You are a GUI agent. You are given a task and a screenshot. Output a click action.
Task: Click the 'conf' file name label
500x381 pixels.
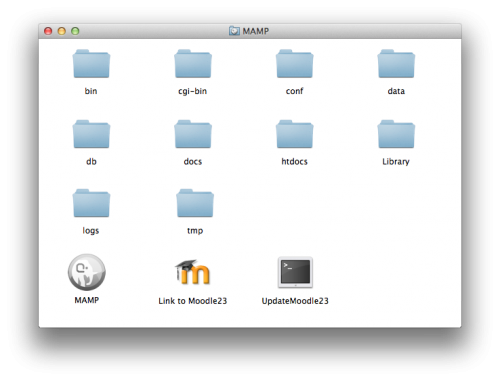pos(294,91)
